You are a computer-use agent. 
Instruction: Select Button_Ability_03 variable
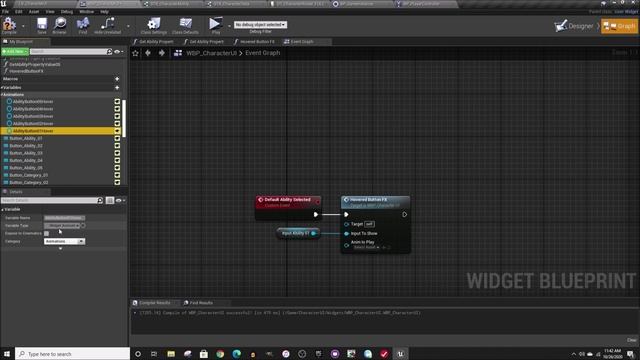point(26,153)
